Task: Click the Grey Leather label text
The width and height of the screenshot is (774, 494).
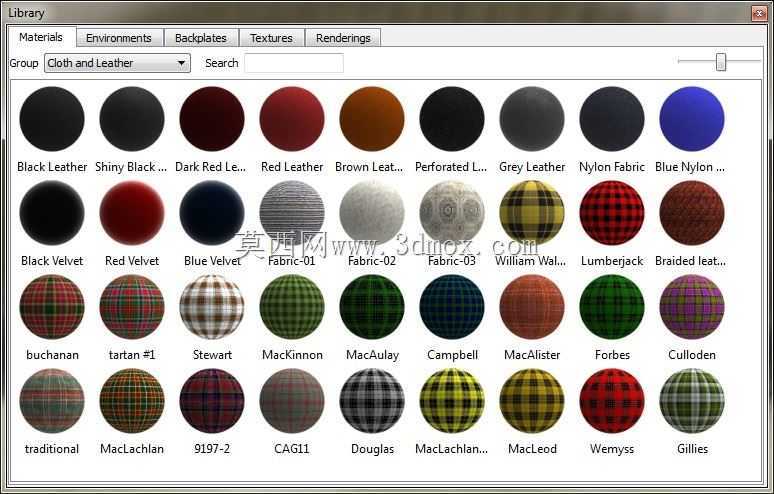Action: pyautogui.click(x=532, y=167)
